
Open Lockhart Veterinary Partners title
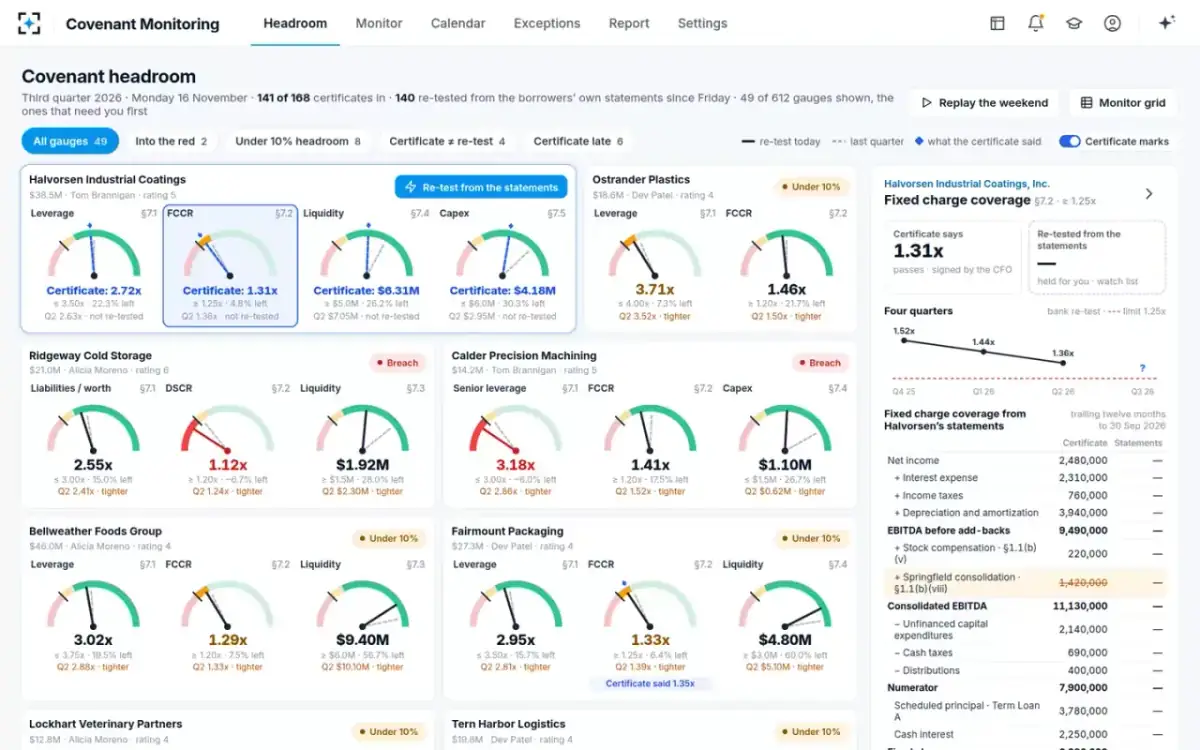[x=105, y=724]
